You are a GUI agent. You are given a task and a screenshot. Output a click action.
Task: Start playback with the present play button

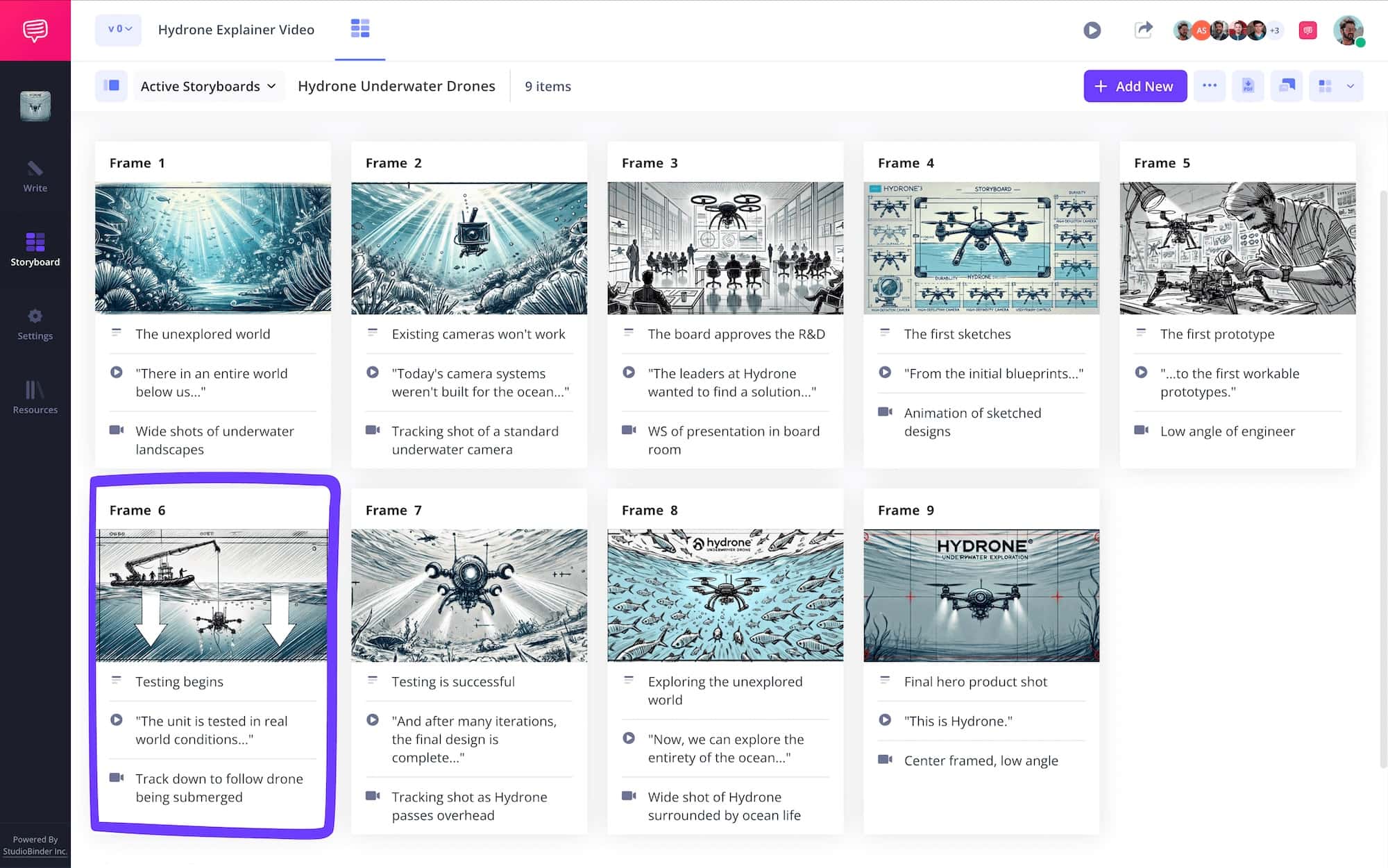click(1092, 30)
